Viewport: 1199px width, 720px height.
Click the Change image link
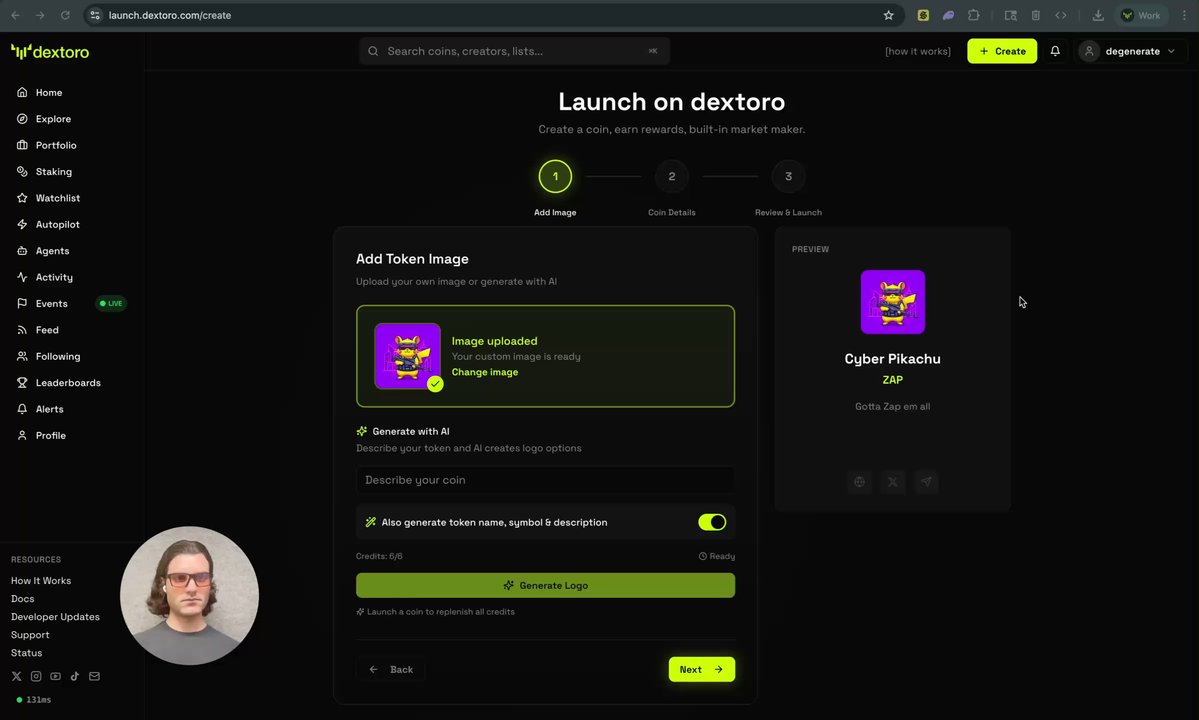pos(485,372)
